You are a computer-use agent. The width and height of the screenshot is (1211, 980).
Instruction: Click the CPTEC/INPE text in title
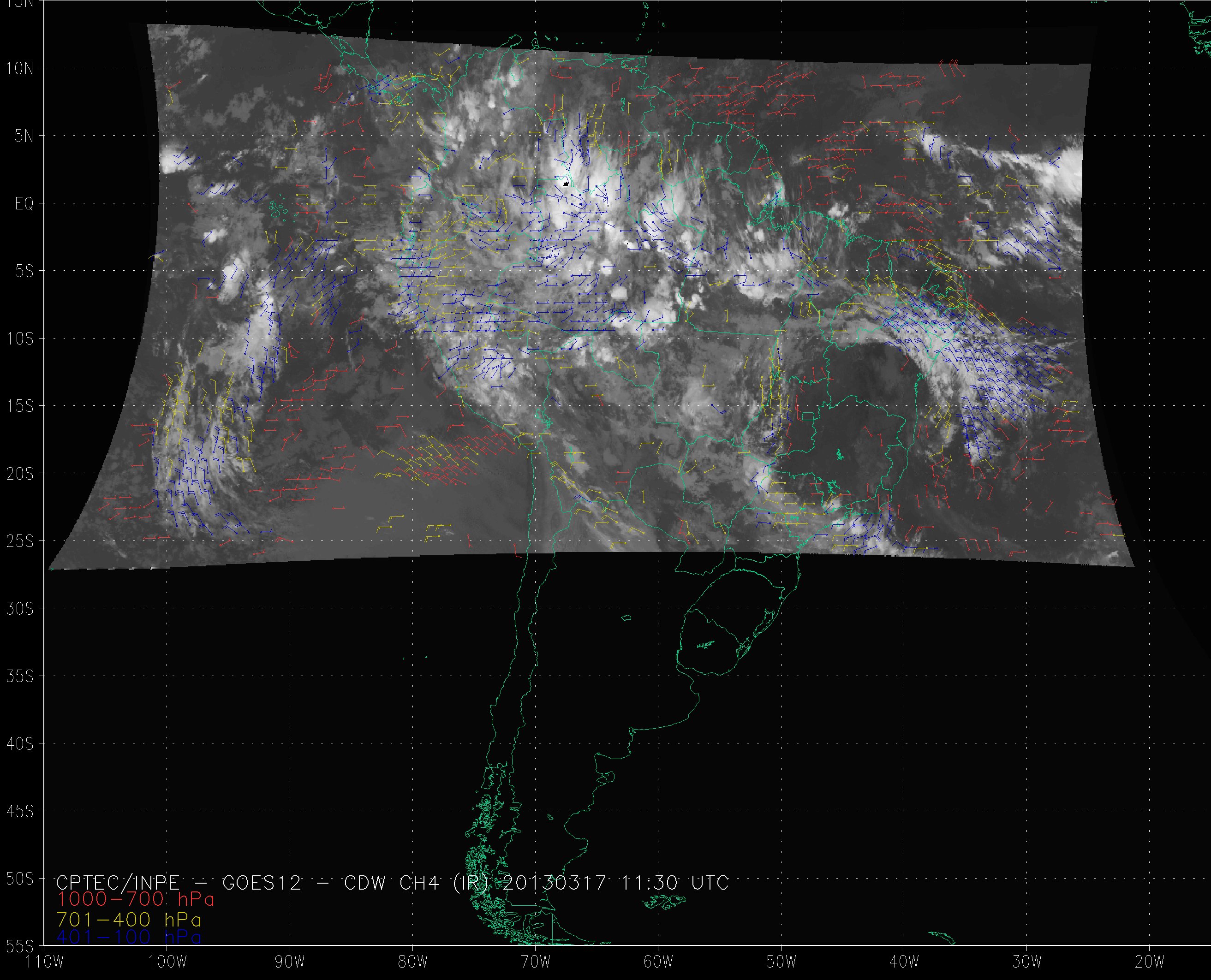[x=118, y=882]
